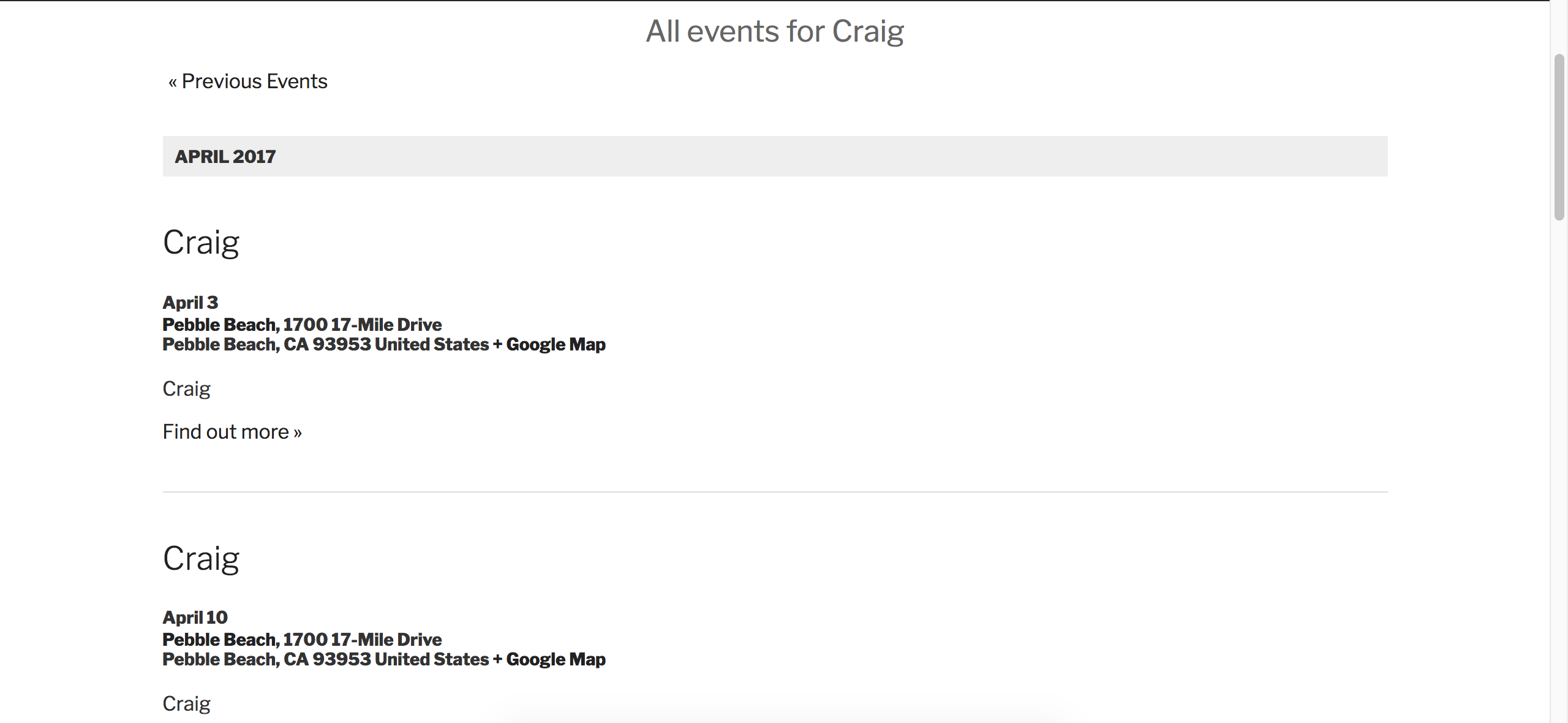This screenshot has width=1568, height=723.
Task: Click the vertical scrollbar thumb
Action: click(1559, 137)
